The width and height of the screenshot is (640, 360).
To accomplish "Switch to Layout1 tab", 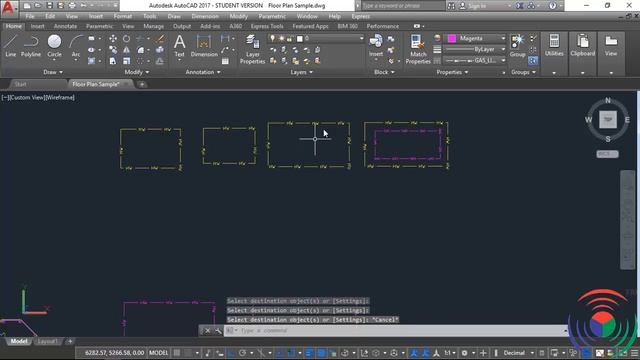I will (x=47, y=341).
